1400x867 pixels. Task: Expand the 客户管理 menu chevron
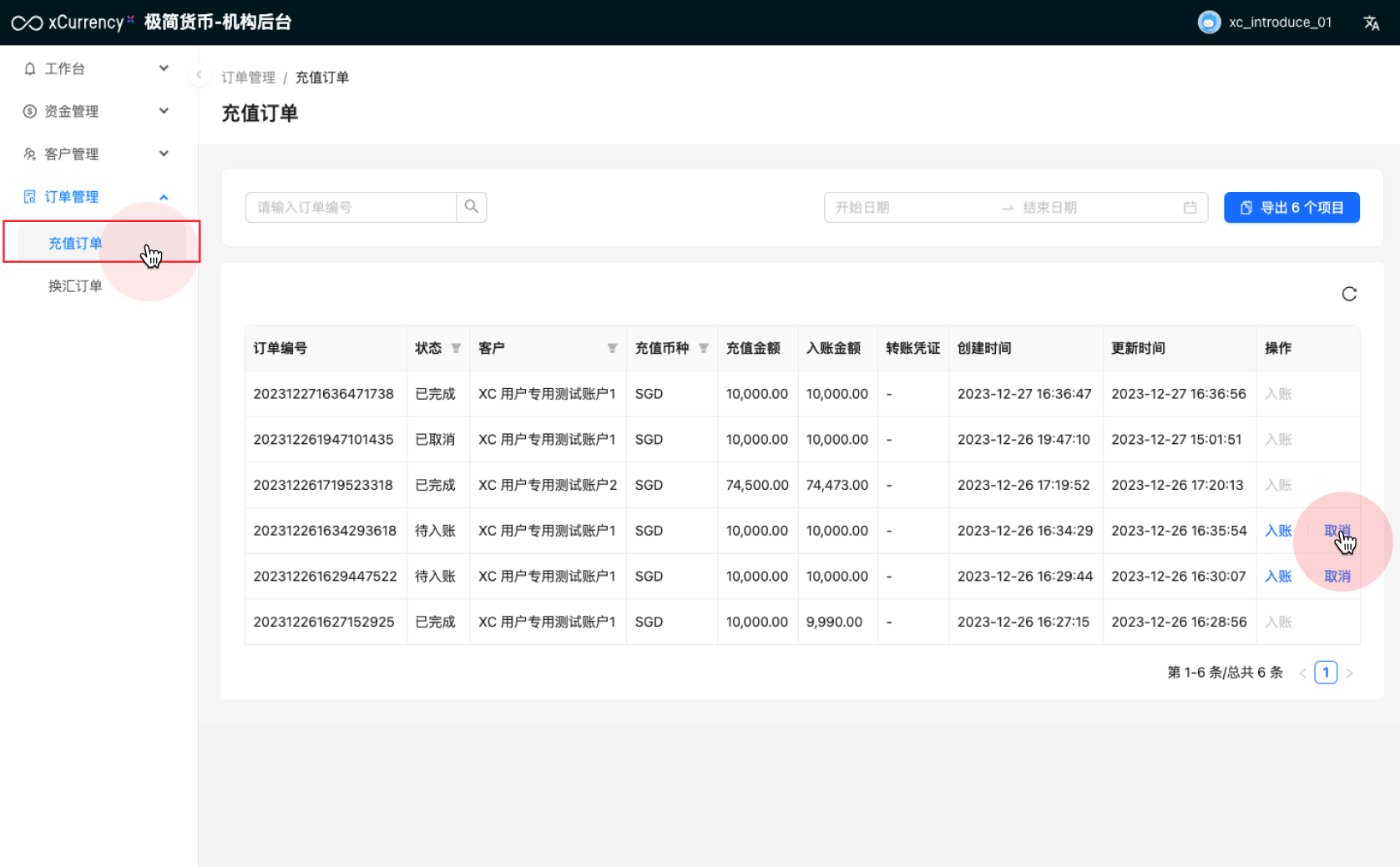coord(164,154)
